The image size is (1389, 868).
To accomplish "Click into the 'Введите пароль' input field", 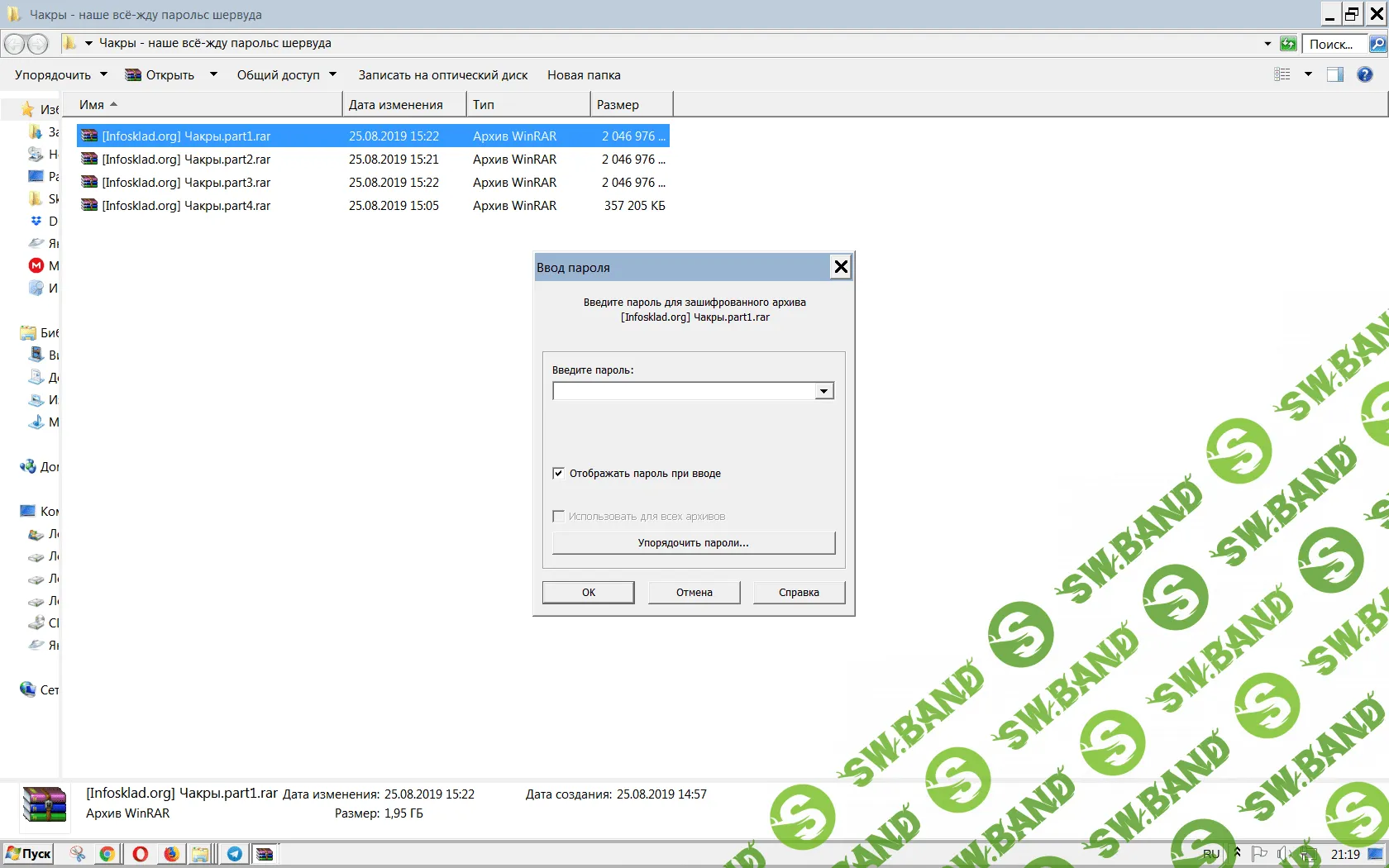I will pyautogui.click(x=684, y=391).
